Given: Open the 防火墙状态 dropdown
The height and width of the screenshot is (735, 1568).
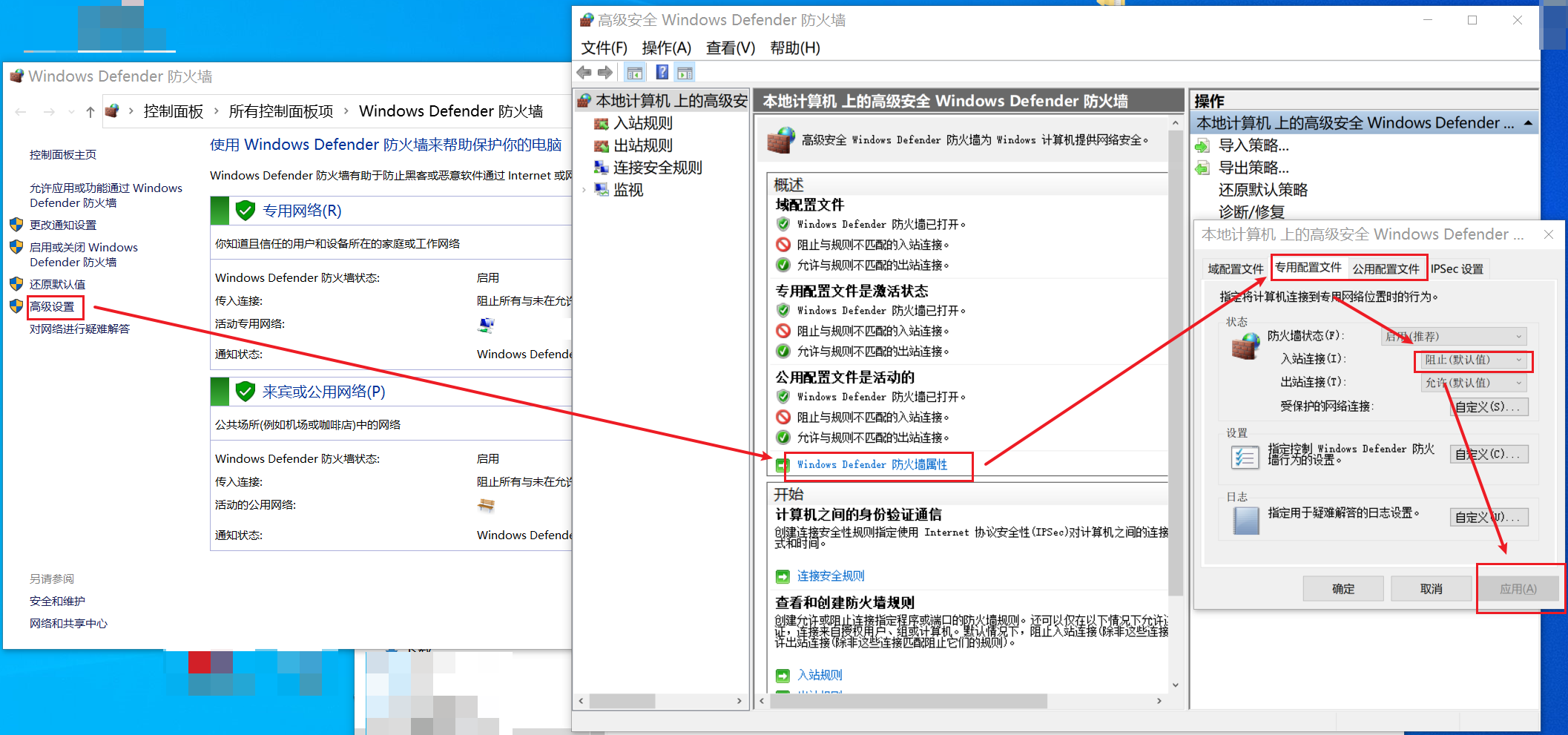Looking at the screenshot, I should coord(1454,337).
